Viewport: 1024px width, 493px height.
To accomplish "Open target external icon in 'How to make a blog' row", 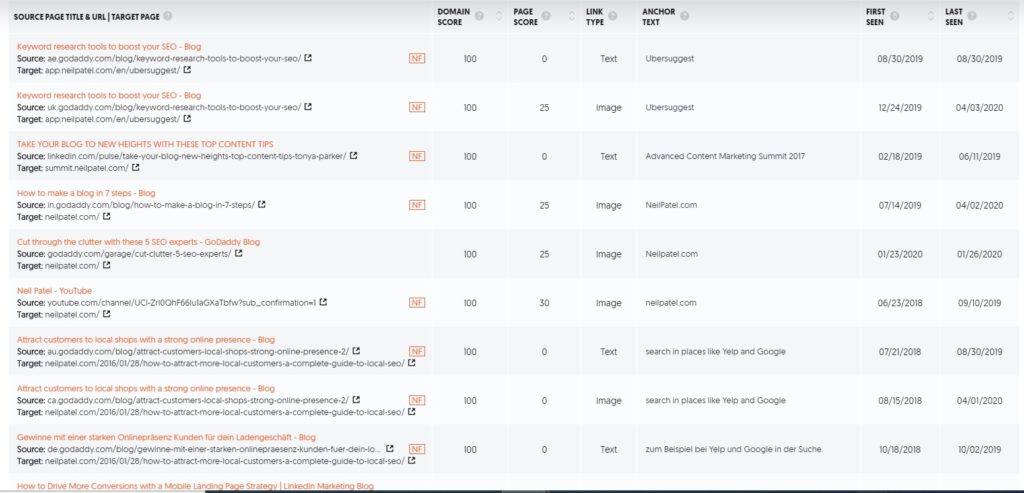I will [106, 217].
